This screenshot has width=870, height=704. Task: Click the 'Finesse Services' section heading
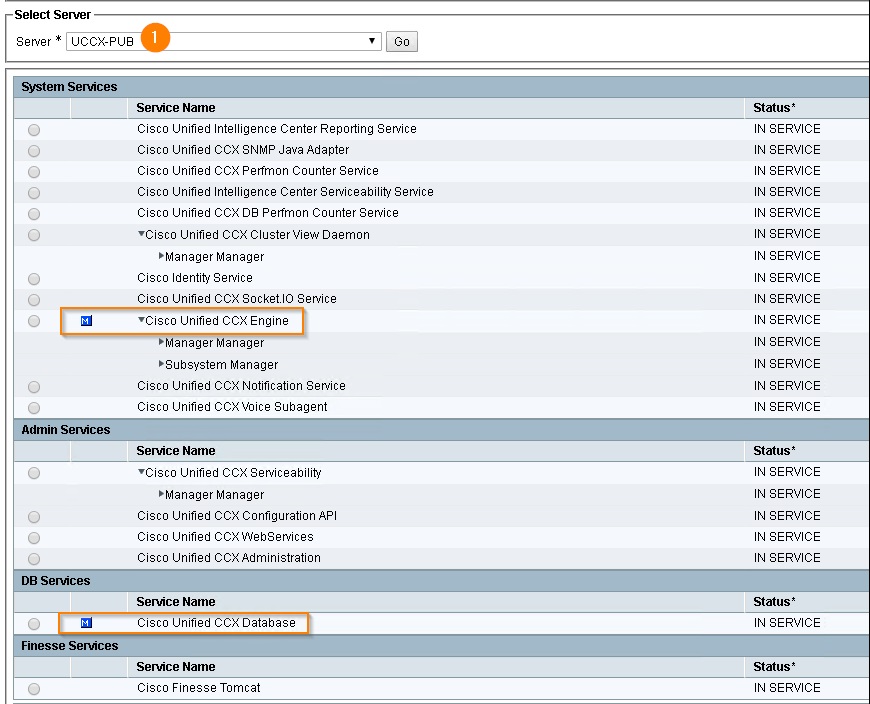pos(70,646)
